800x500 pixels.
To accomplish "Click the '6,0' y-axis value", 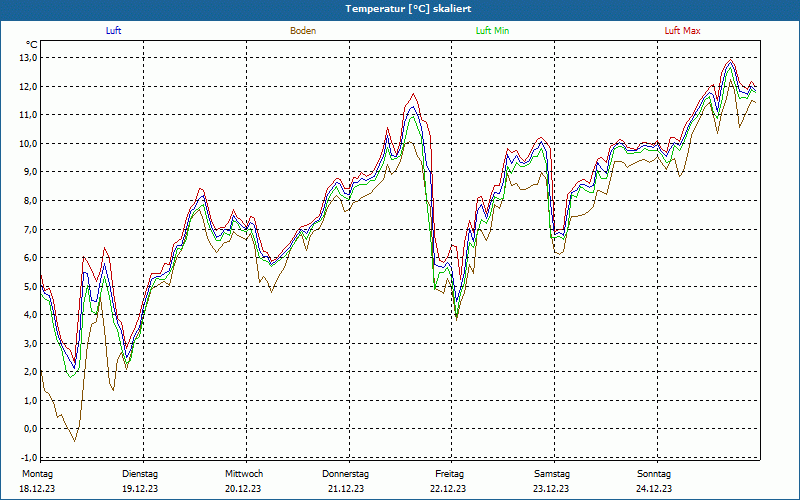I will coord(31,258).
